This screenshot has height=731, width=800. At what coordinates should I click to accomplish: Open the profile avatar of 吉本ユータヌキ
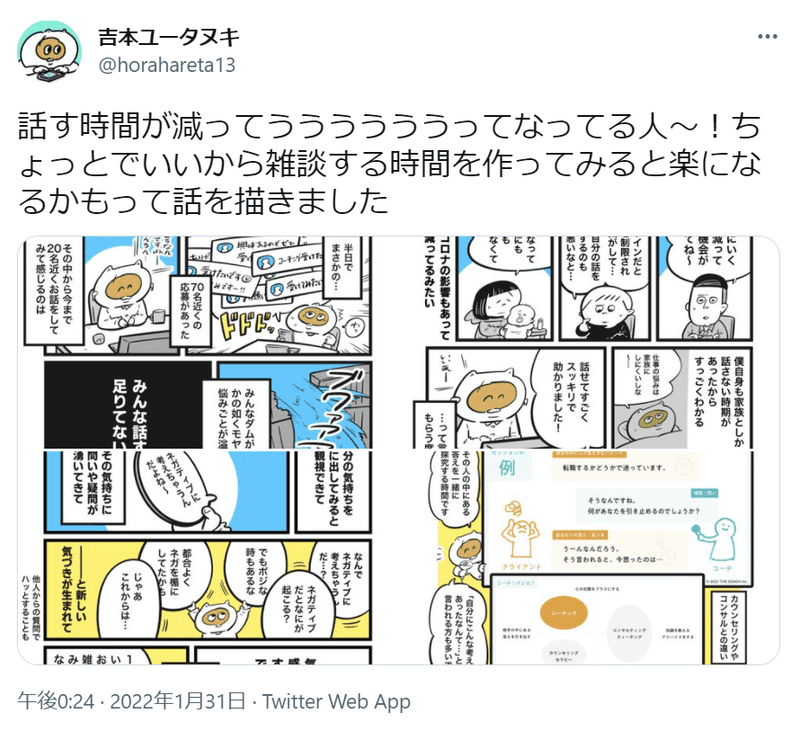[x=49, y=52]
